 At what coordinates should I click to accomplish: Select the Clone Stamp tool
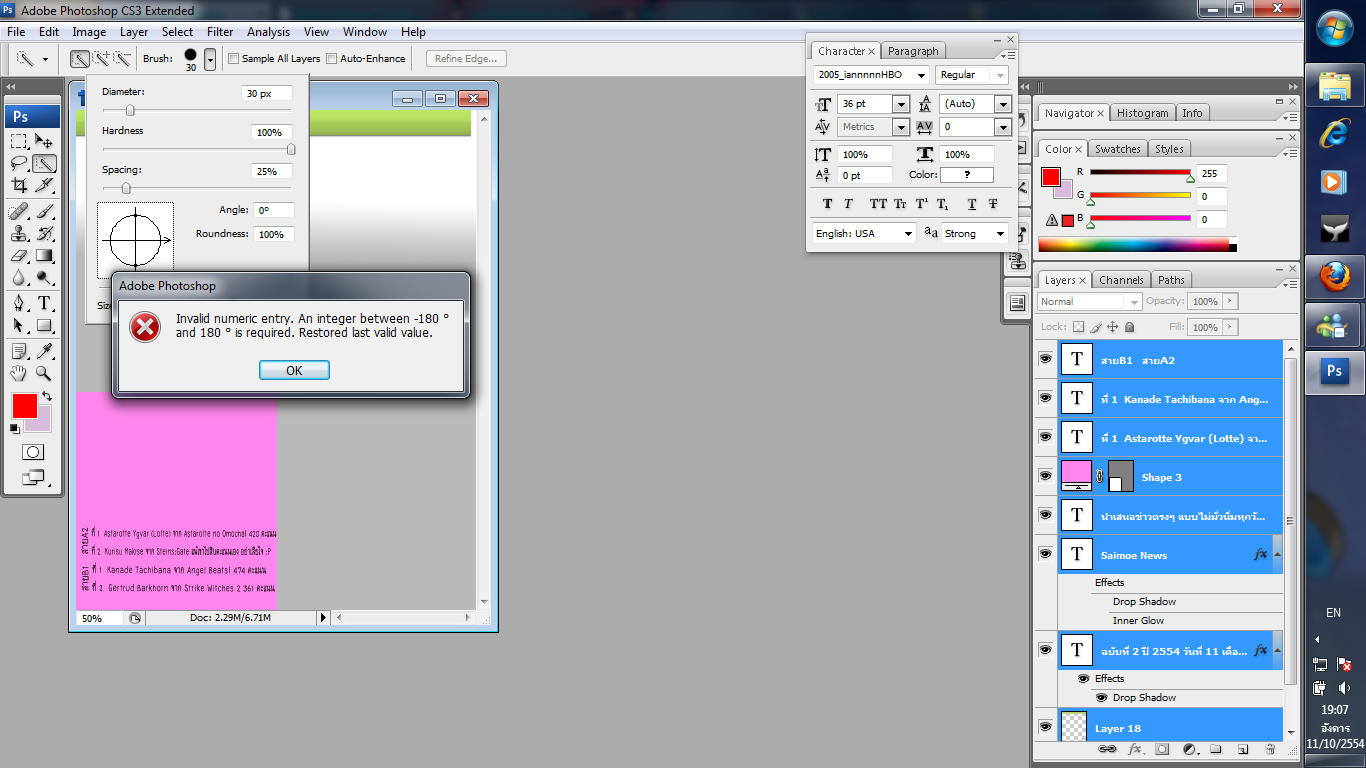point(19,233)
